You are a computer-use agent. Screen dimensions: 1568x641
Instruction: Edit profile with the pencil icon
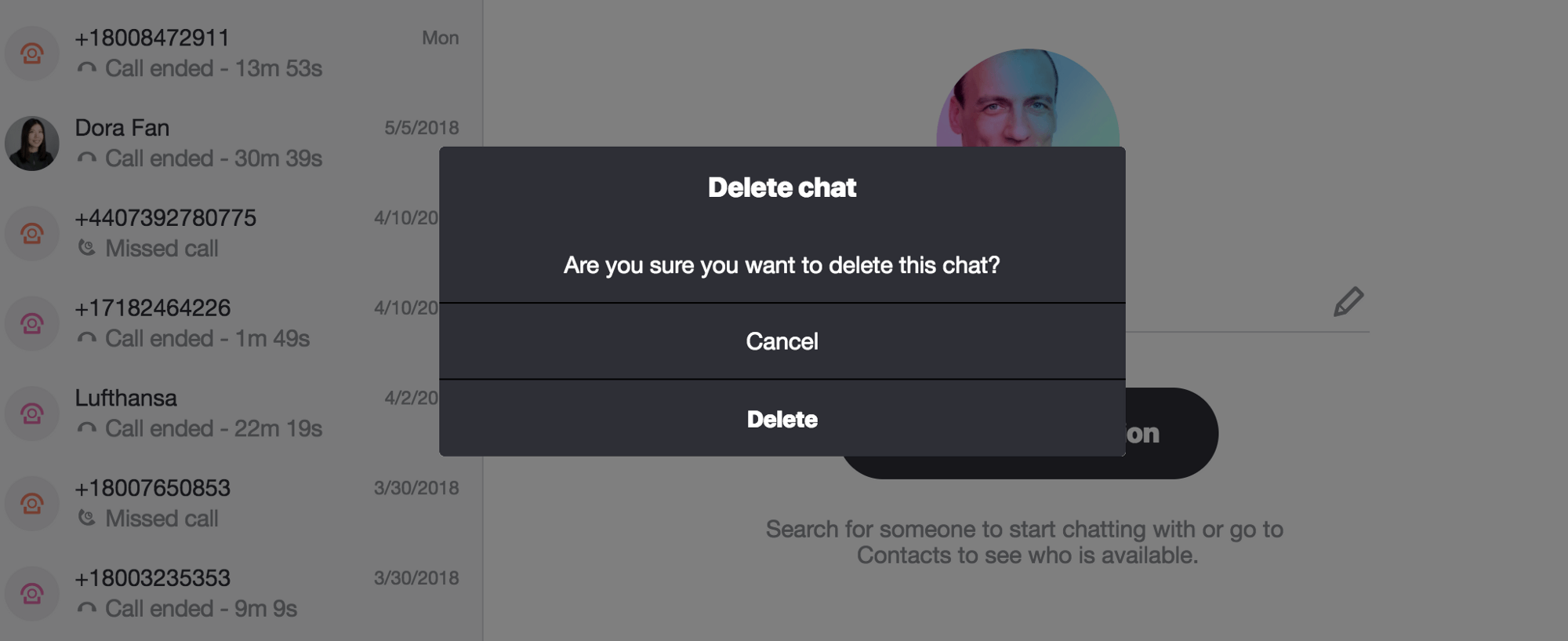click(x=1348, y=302)
